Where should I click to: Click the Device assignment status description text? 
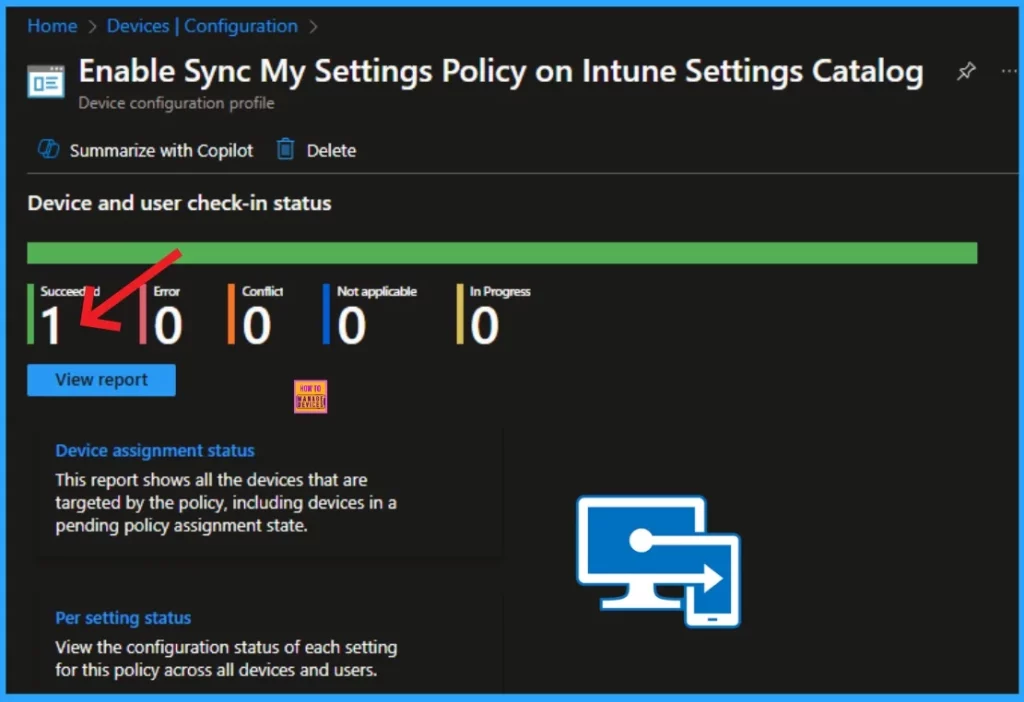click(x=226, y=503)
